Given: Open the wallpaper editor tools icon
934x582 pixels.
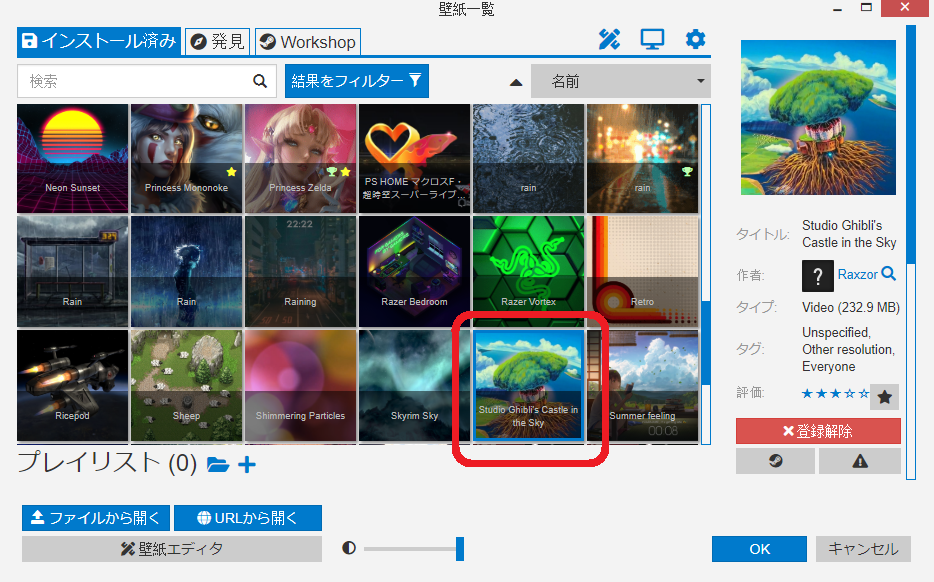Looking at the screenshot, I should coord(609,40).
